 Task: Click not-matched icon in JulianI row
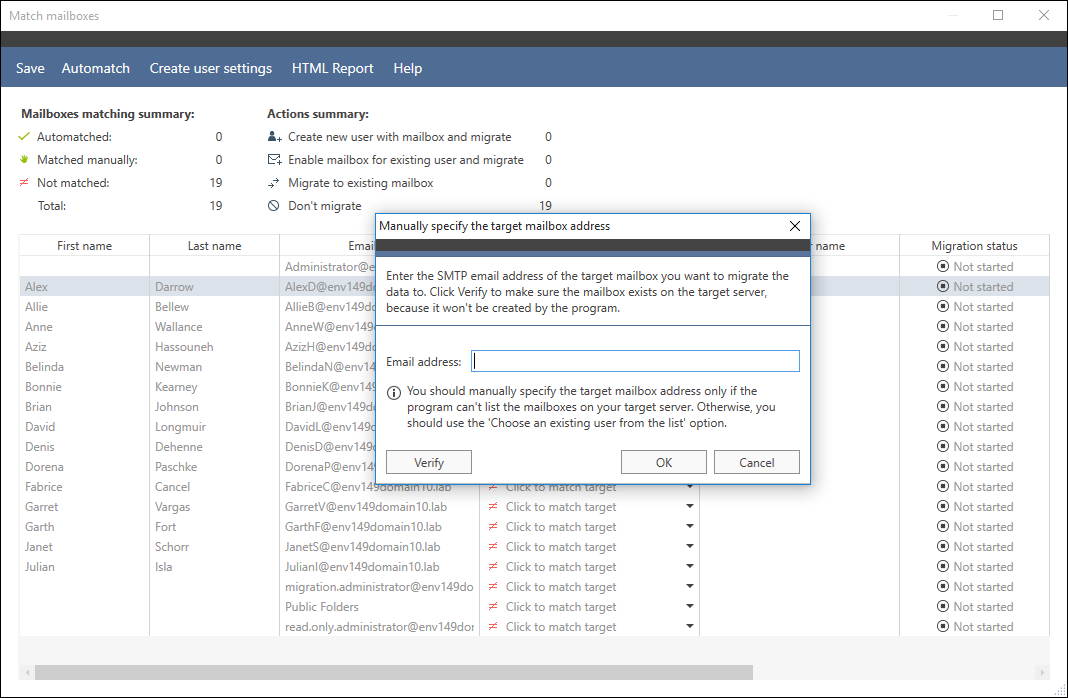pyautogui.click(x=492, y=567)
